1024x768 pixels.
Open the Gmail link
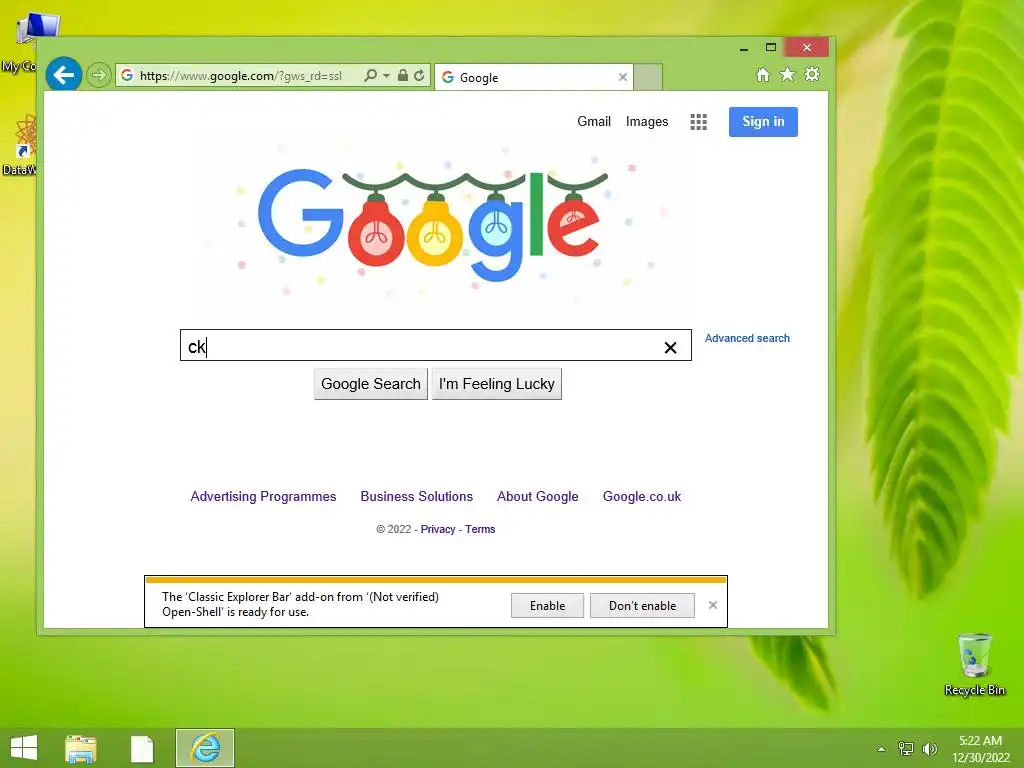coord(594,121)
